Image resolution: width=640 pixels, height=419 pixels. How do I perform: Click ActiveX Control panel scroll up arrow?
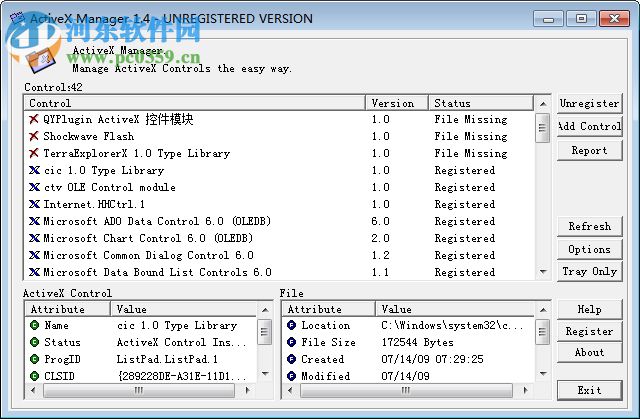(x=265, y=310)
